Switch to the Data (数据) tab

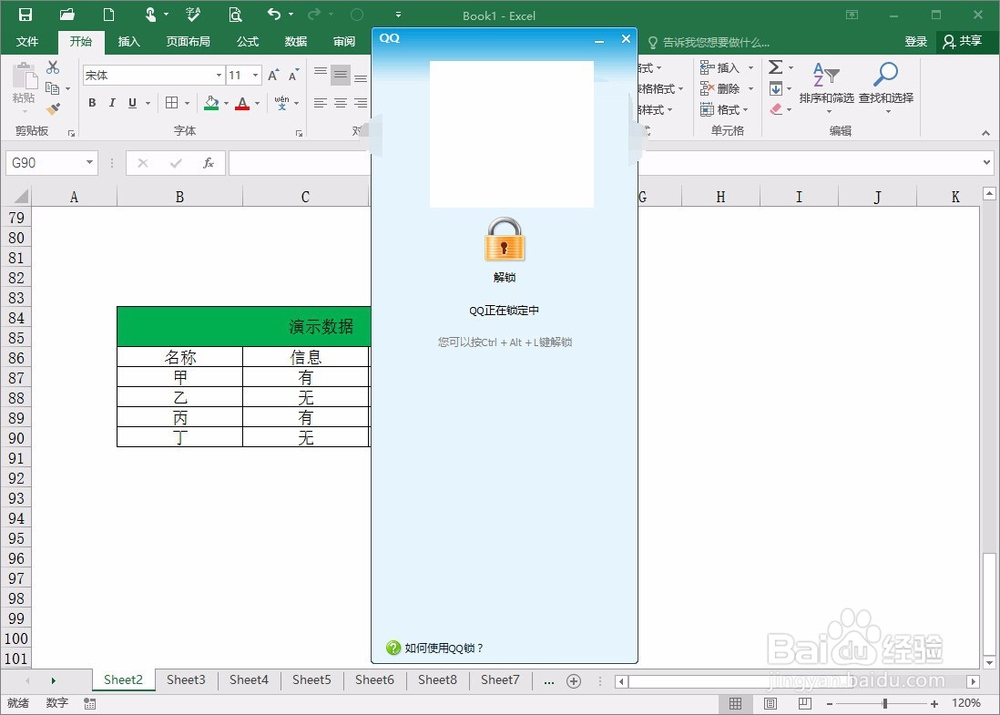[295, 41]
